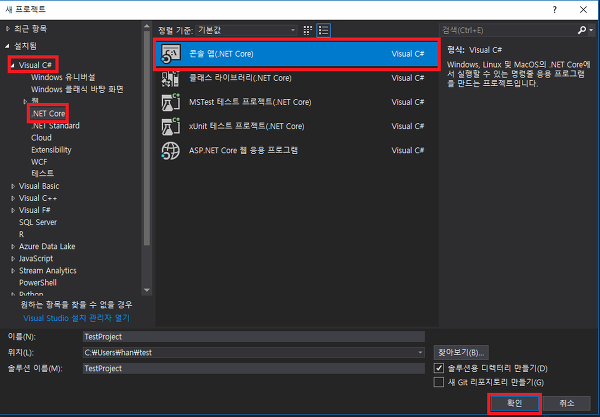Close the New Project dialog
The image size is (600, 417).
583,10
